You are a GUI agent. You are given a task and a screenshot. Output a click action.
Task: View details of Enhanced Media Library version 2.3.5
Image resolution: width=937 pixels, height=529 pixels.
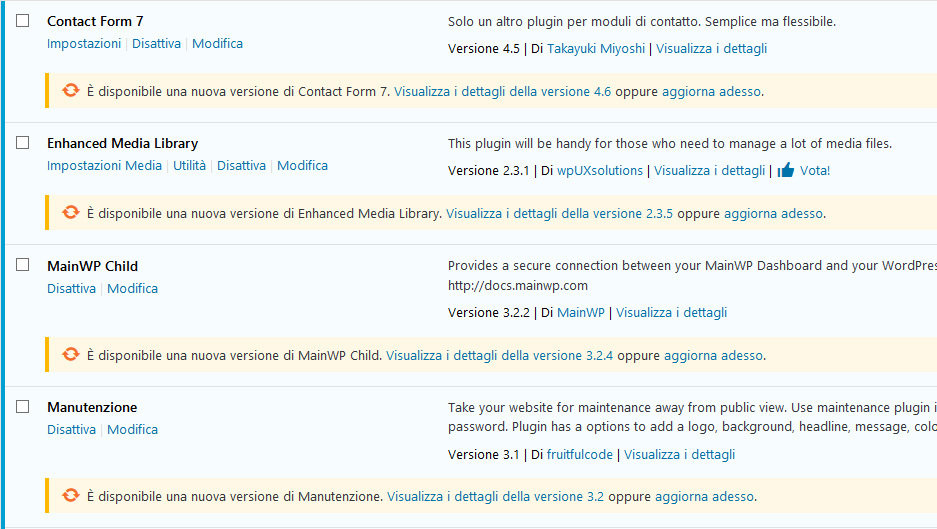(x=559, y=213)
